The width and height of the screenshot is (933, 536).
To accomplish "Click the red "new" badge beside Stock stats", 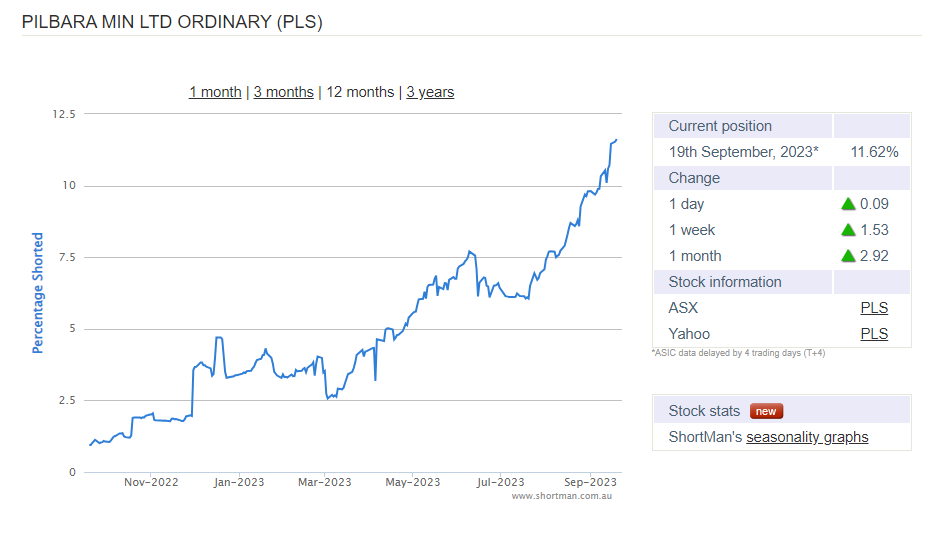I will (x=767, y=411).
